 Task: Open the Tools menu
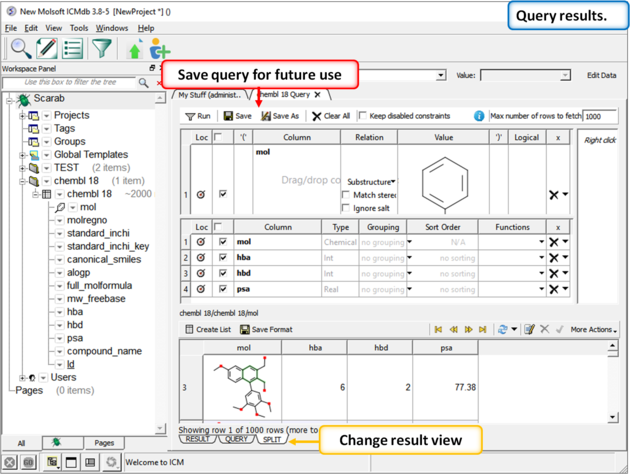(79, 28)
